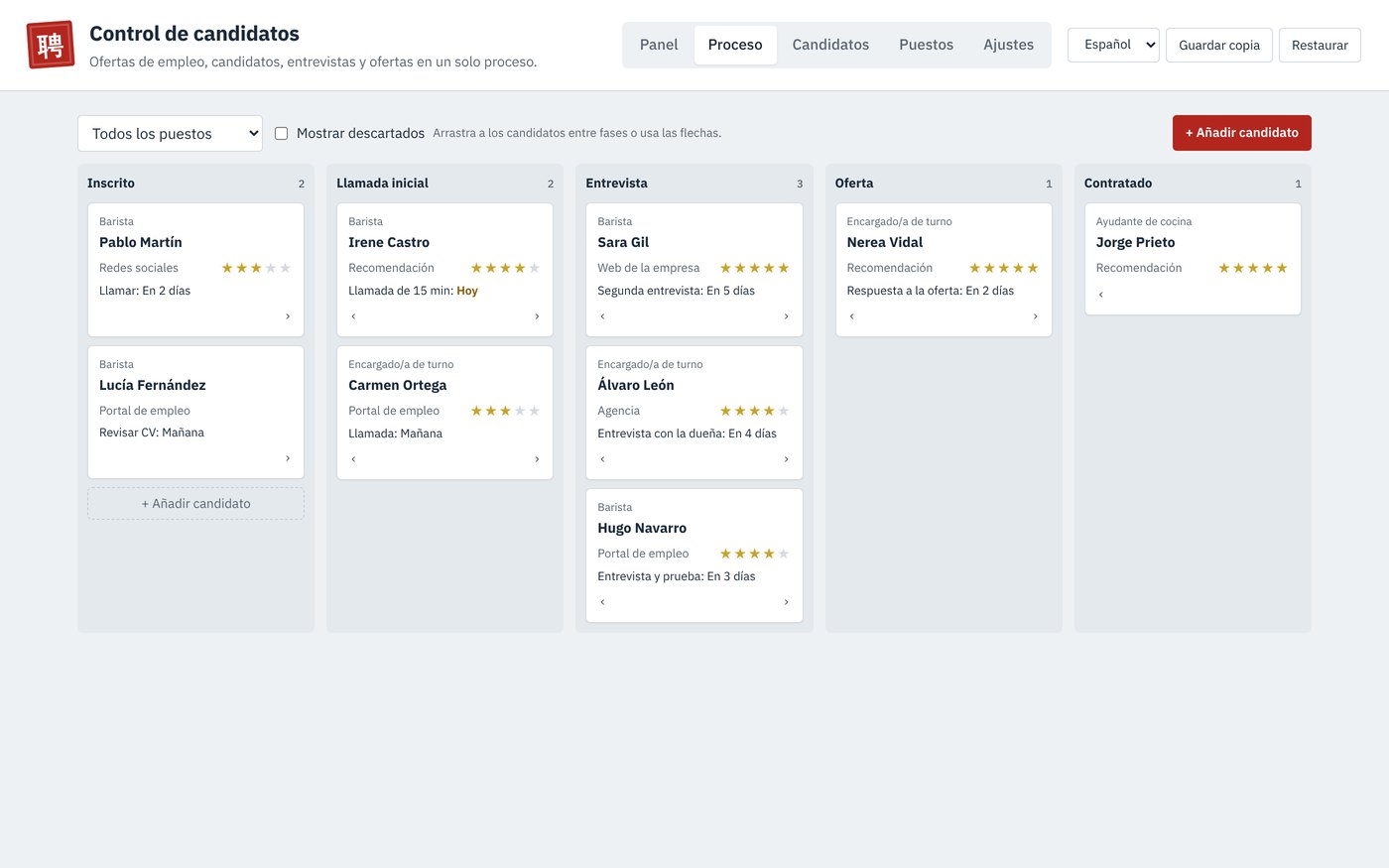Open the Candidatos tab
Screen dimensions: 1389x868
pyautogui.click(x=830, y=45)
